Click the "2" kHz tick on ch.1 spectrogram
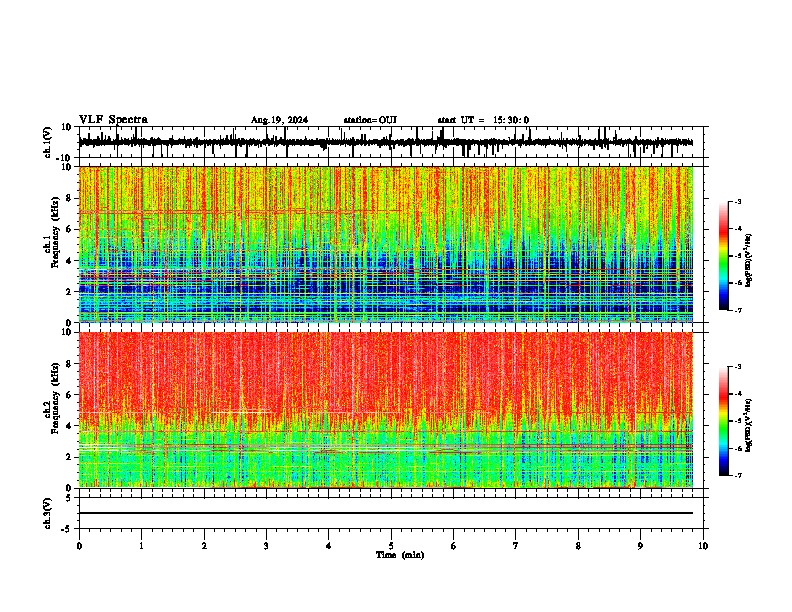Viewport: 792px width, 612px height. tap(70, 292)
